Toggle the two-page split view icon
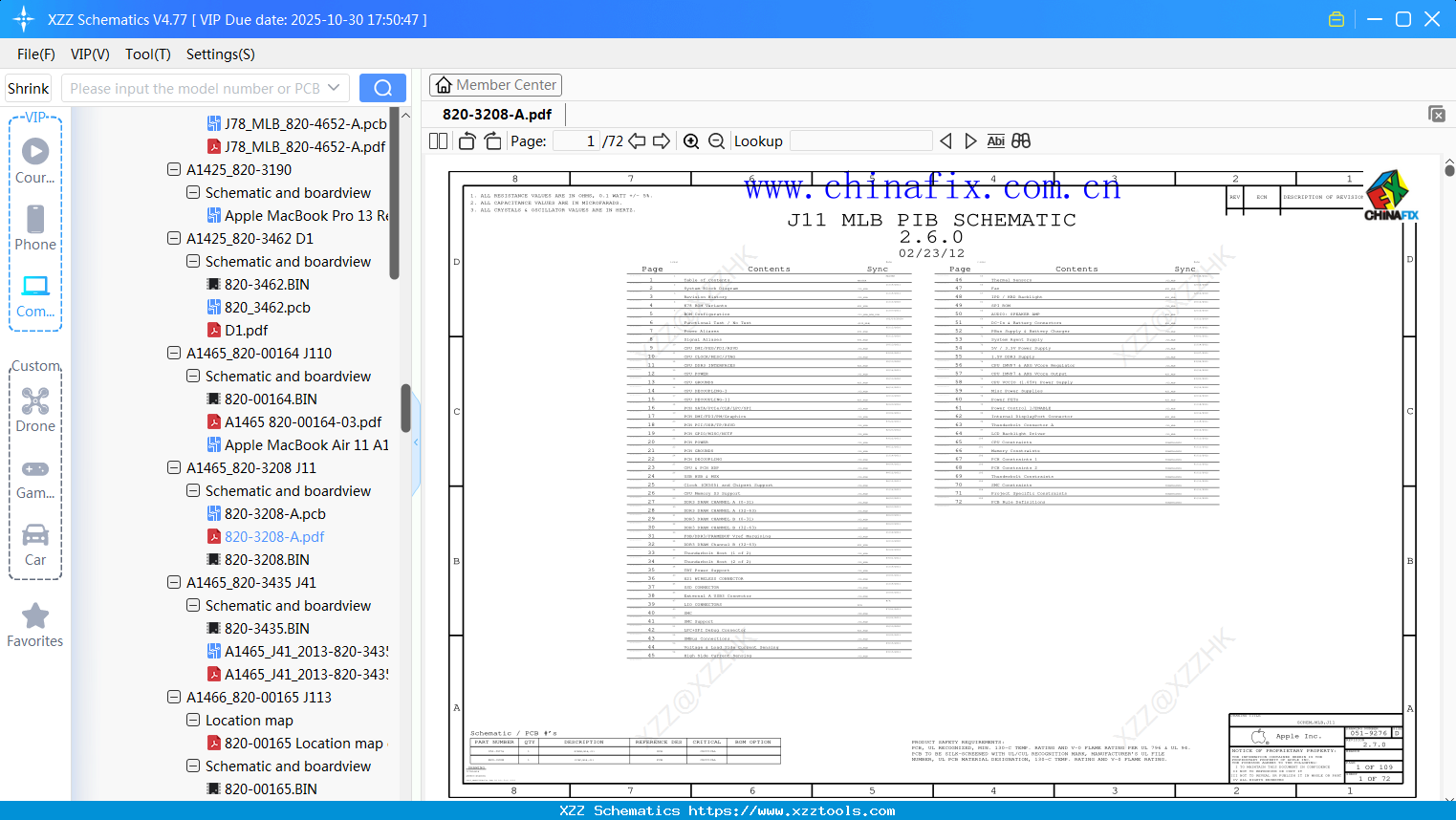The image size is (1456, 820). tap(439, 140)
